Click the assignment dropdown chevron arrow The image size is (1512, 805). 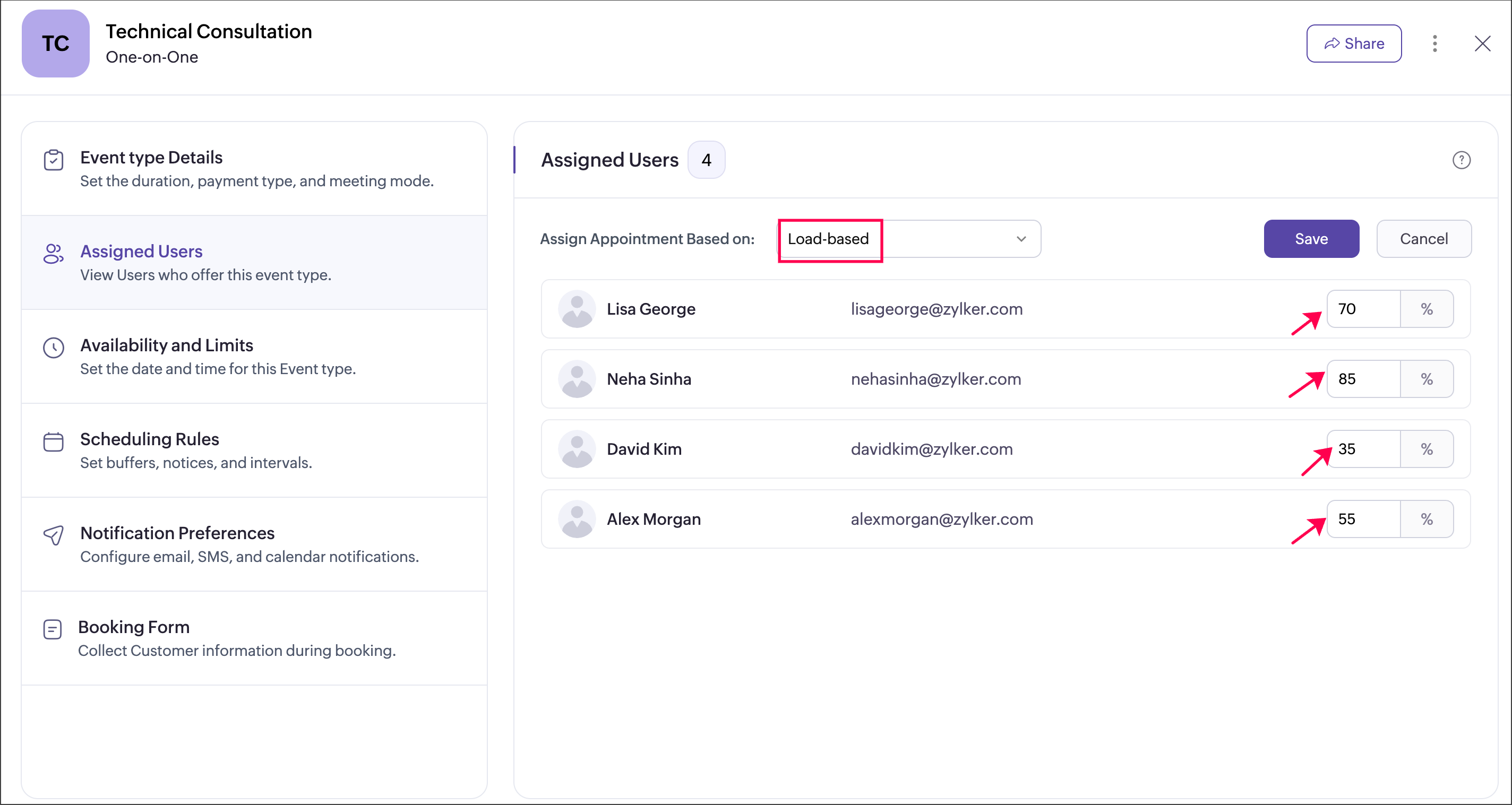tap(1021, 239)
